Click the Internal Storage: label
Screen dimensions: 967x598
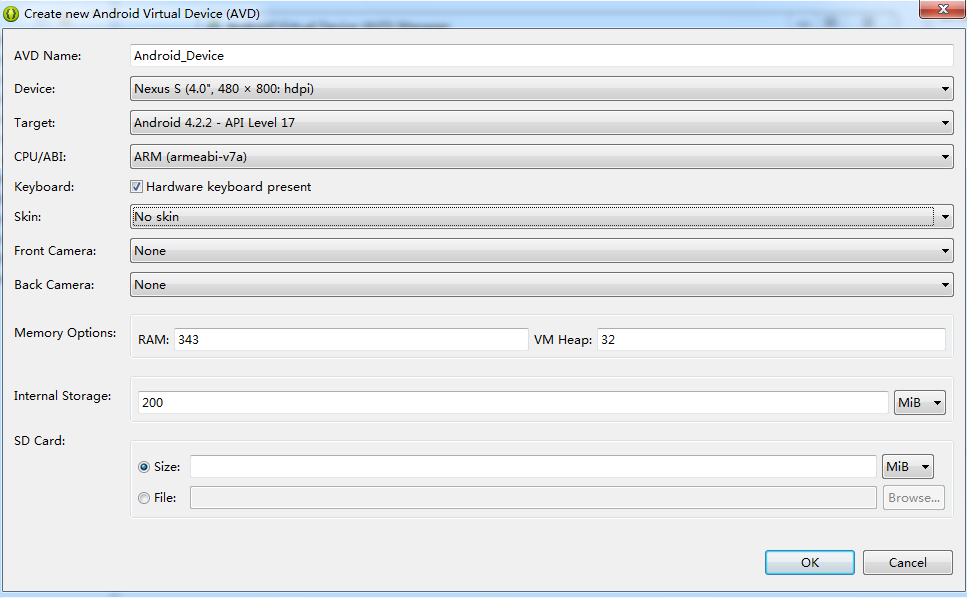62,396
